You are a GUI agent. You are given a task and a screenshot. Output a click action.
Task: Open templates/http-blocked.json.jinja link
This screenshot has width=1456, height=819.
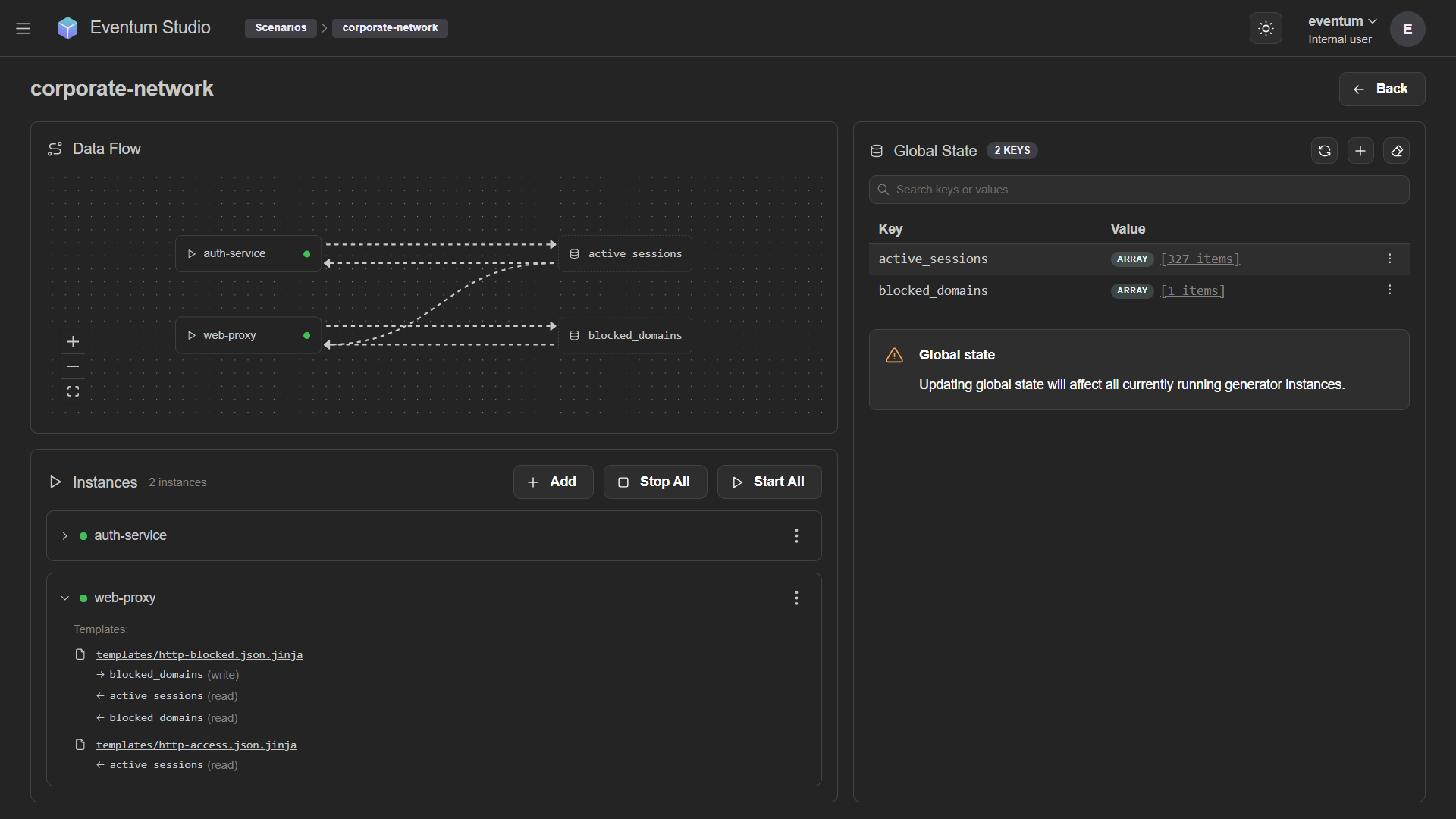click(x=199, y=654)
